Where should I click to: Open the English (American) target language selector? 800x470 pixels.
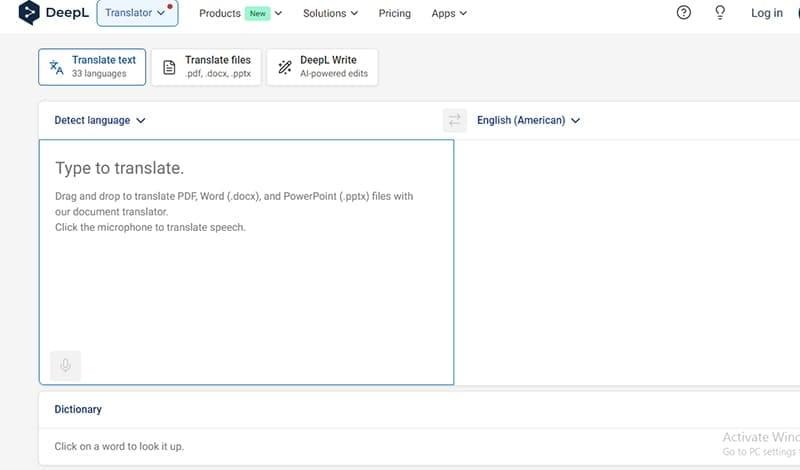529,120
